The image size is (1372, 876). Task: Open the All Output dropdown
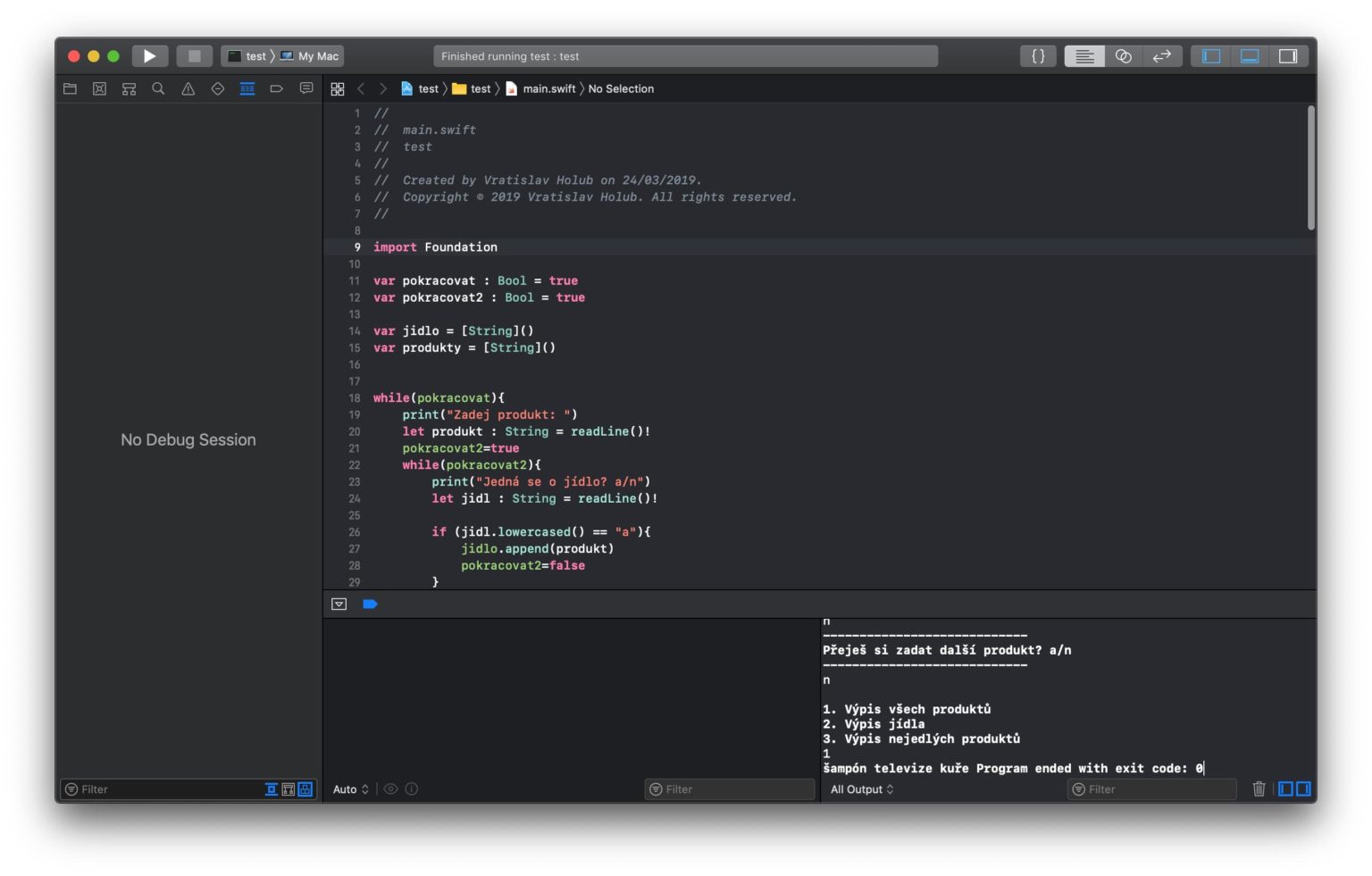tap(862, 789)
